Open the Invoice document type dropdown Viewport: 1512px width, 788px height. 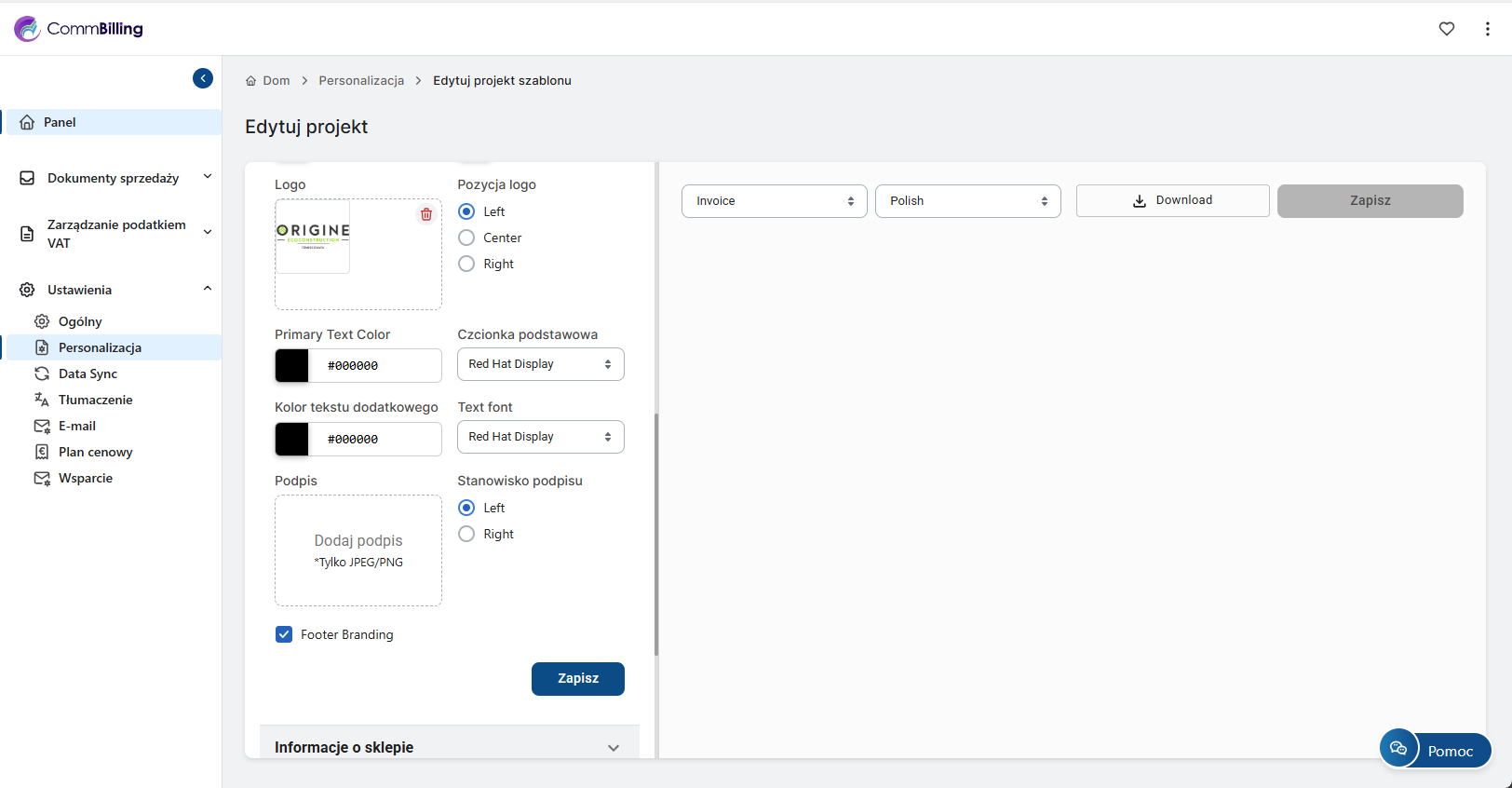pos(774,201)
